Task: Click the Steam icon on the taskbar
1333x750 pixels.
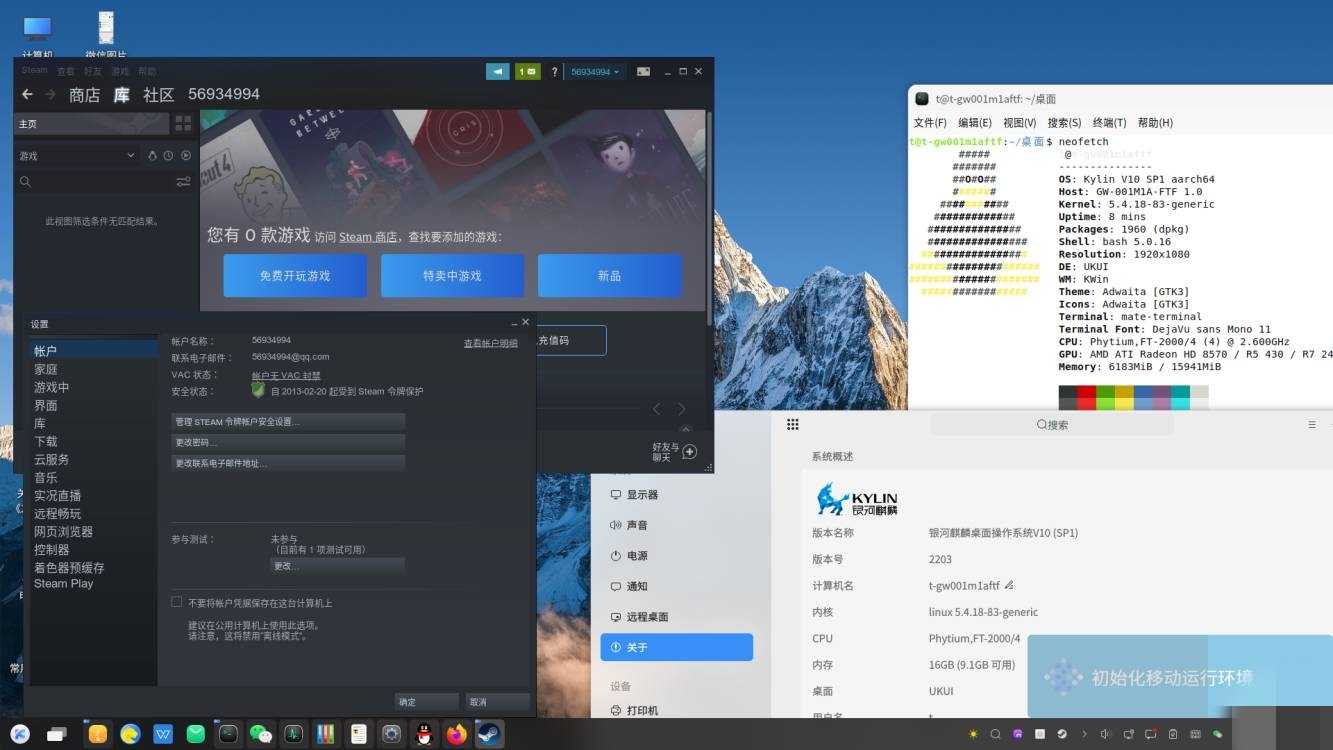Action: pos(489,734)
